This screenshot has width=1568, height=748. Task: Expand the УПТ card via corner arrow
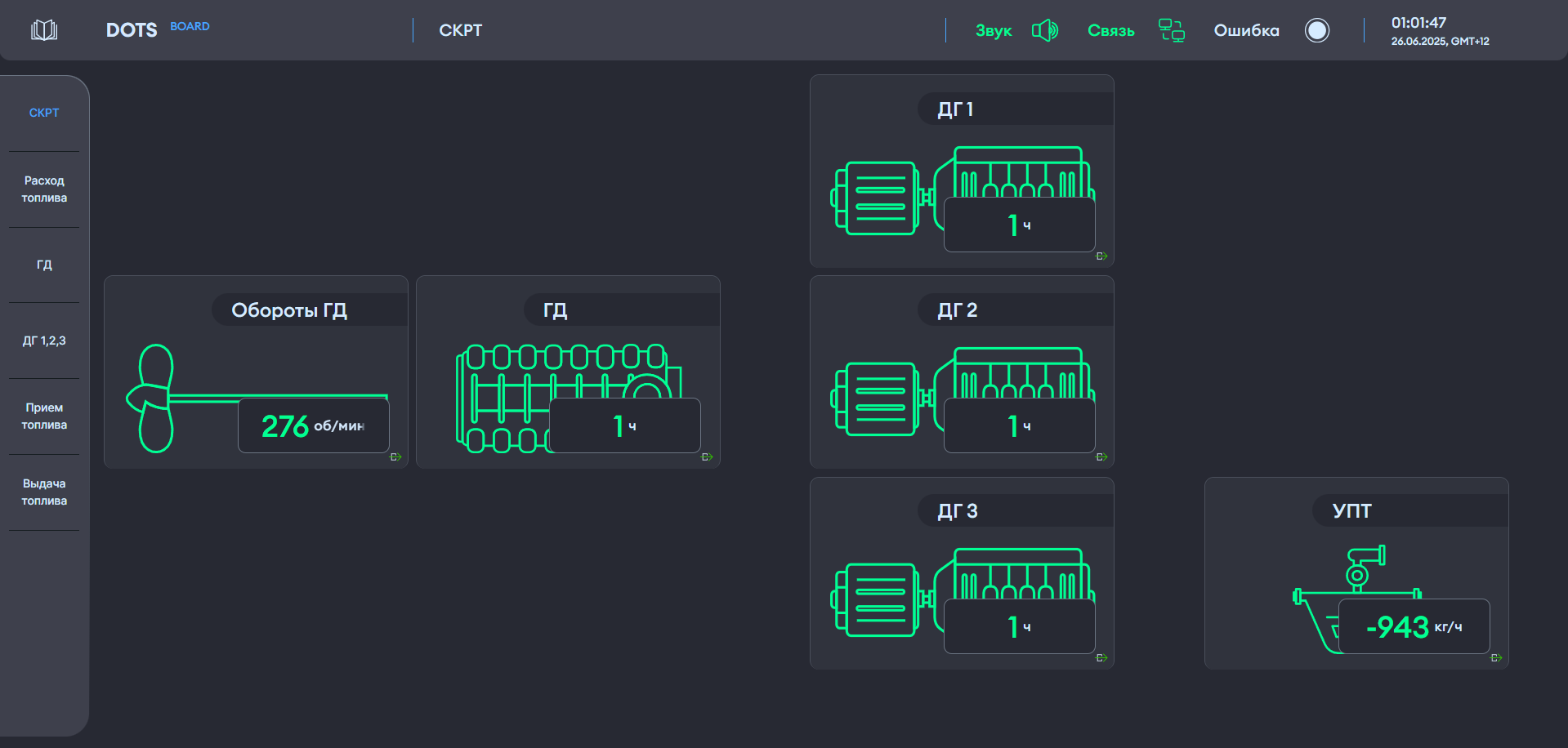1496,658
